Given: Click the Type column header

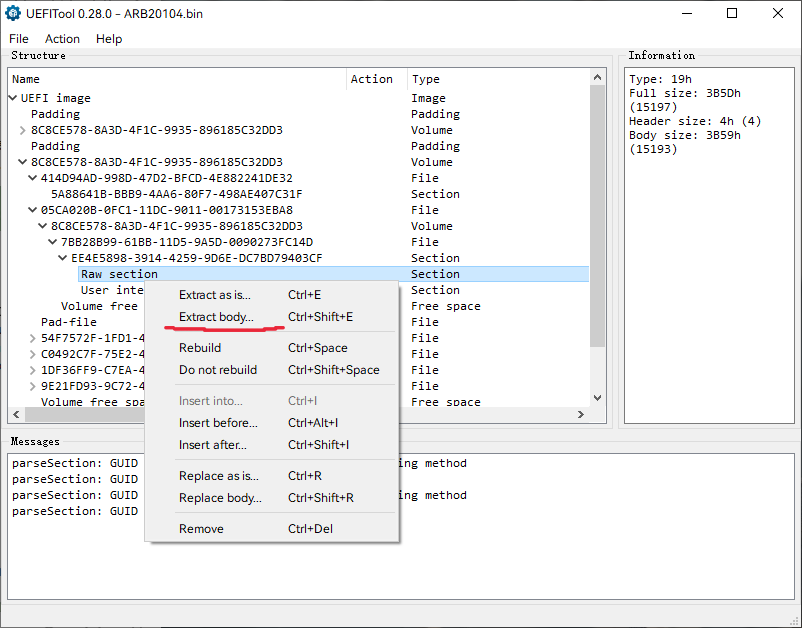Looking at the screenshot, I should [426, 79].
